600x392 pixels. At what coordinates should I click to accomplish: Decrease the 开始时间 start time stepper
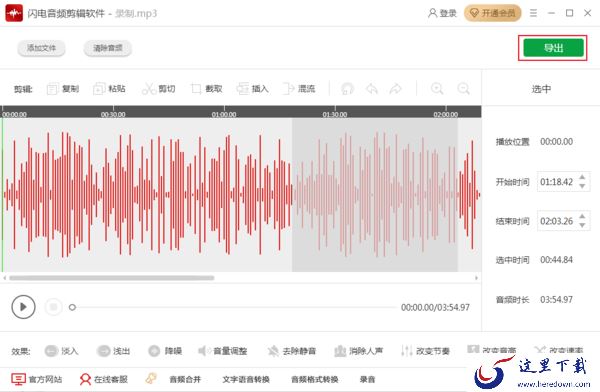coord(582,186)
